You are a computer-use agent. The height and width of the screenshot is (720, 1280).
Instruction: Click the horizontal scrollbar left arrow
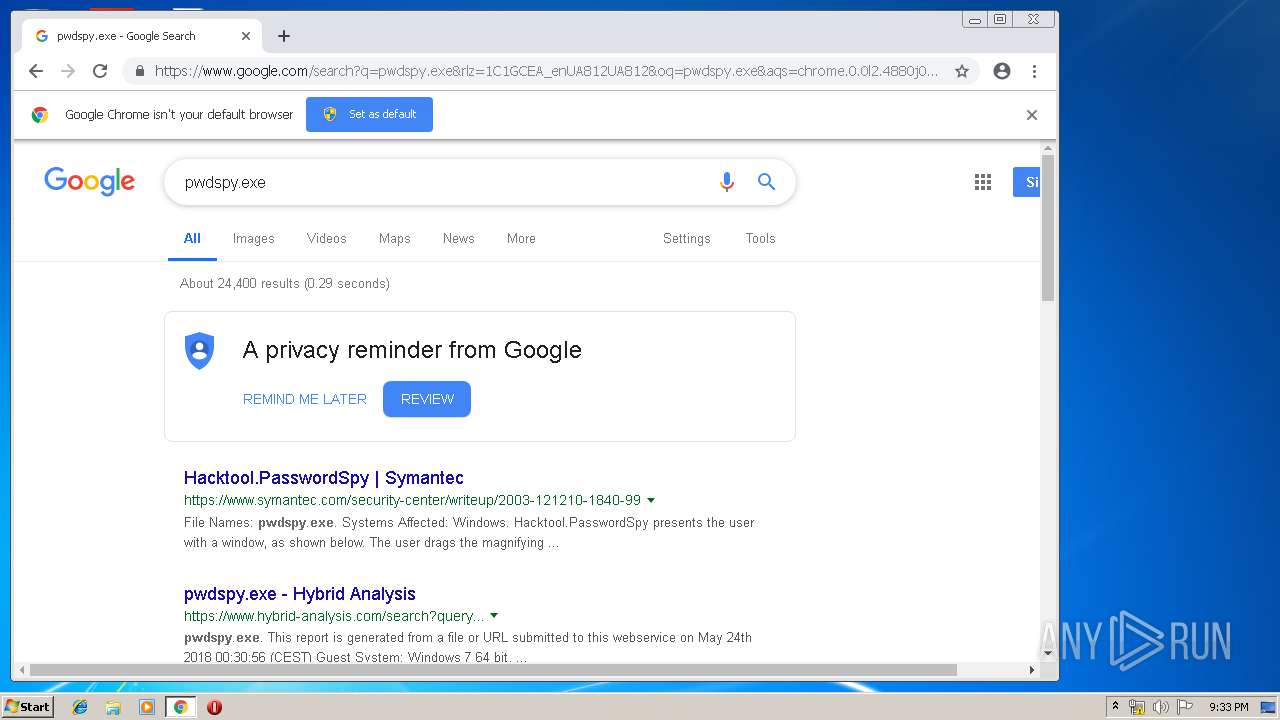coord(20,670)
